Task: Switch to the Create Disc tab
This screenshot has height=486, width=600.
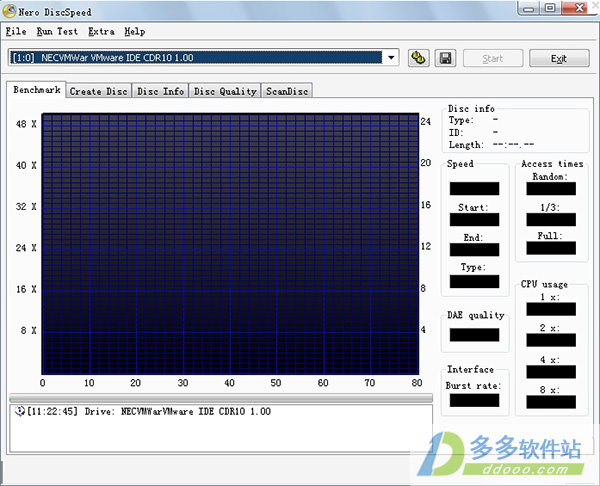Action: point(99,91)
